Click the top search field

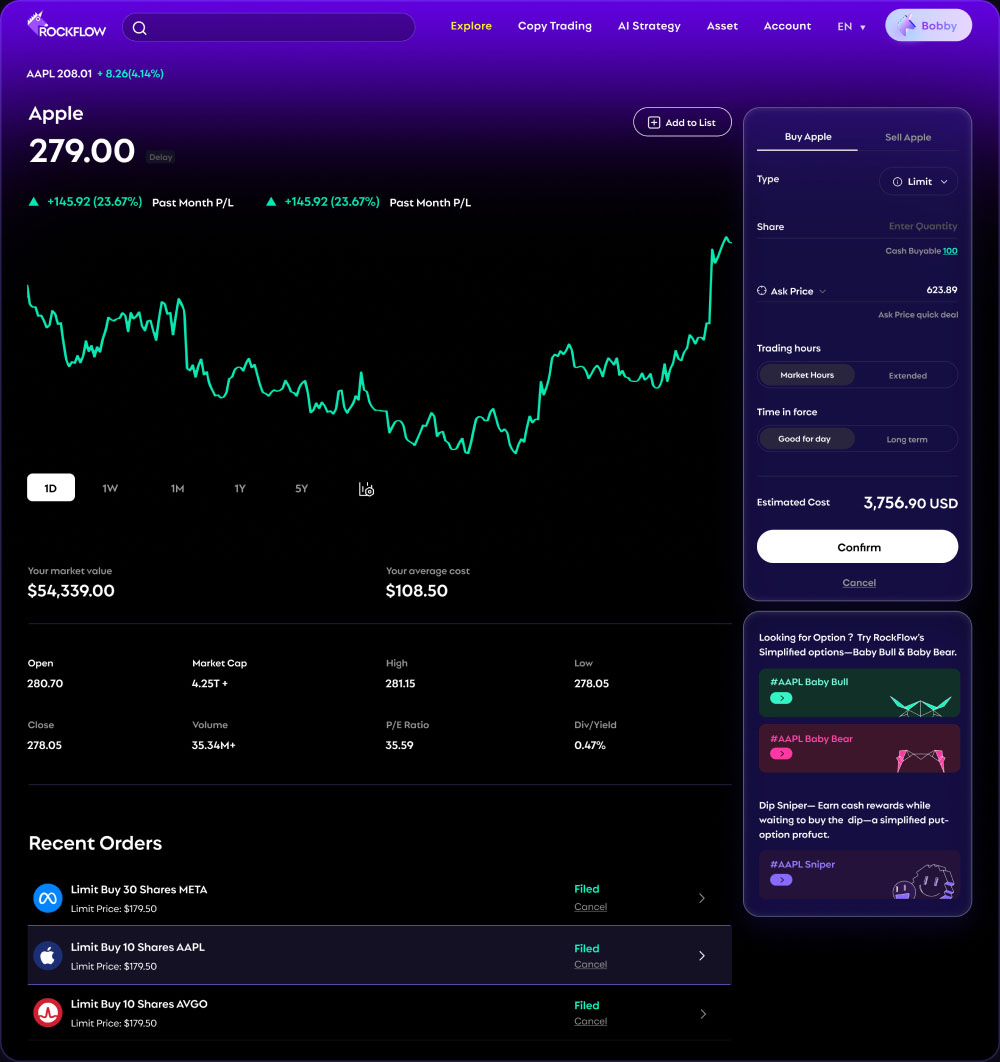(268, 28)
